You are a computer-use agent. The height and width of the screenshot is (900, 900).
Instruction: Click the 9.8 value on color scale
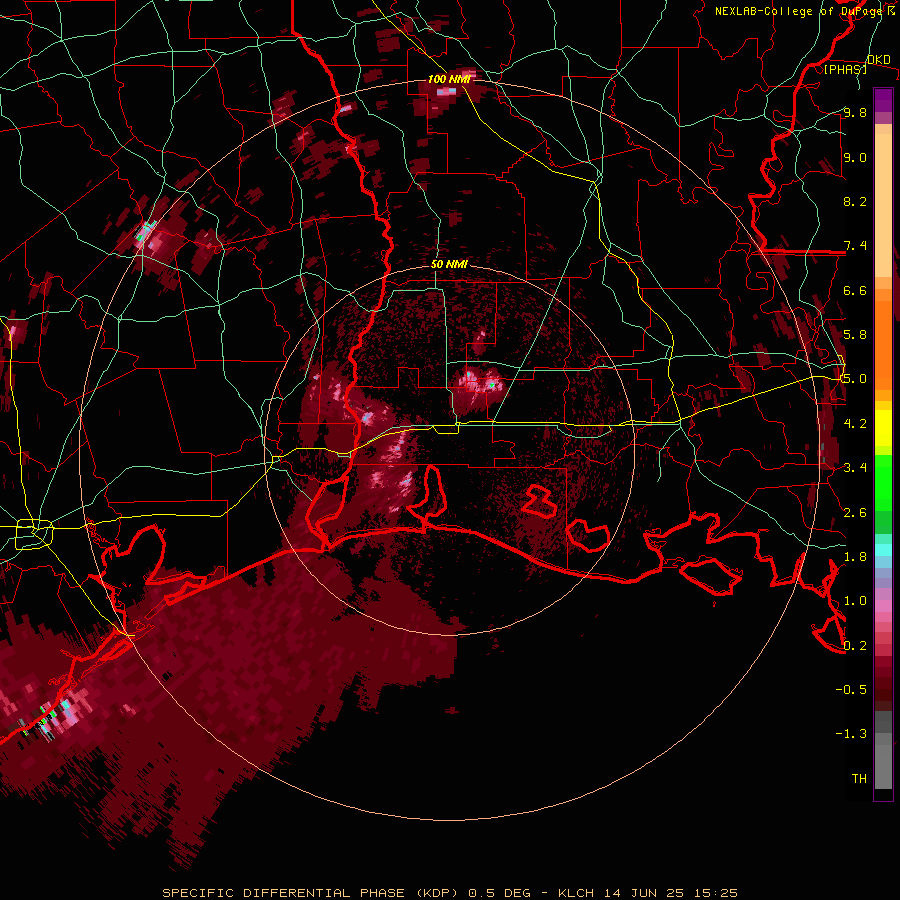855,113
